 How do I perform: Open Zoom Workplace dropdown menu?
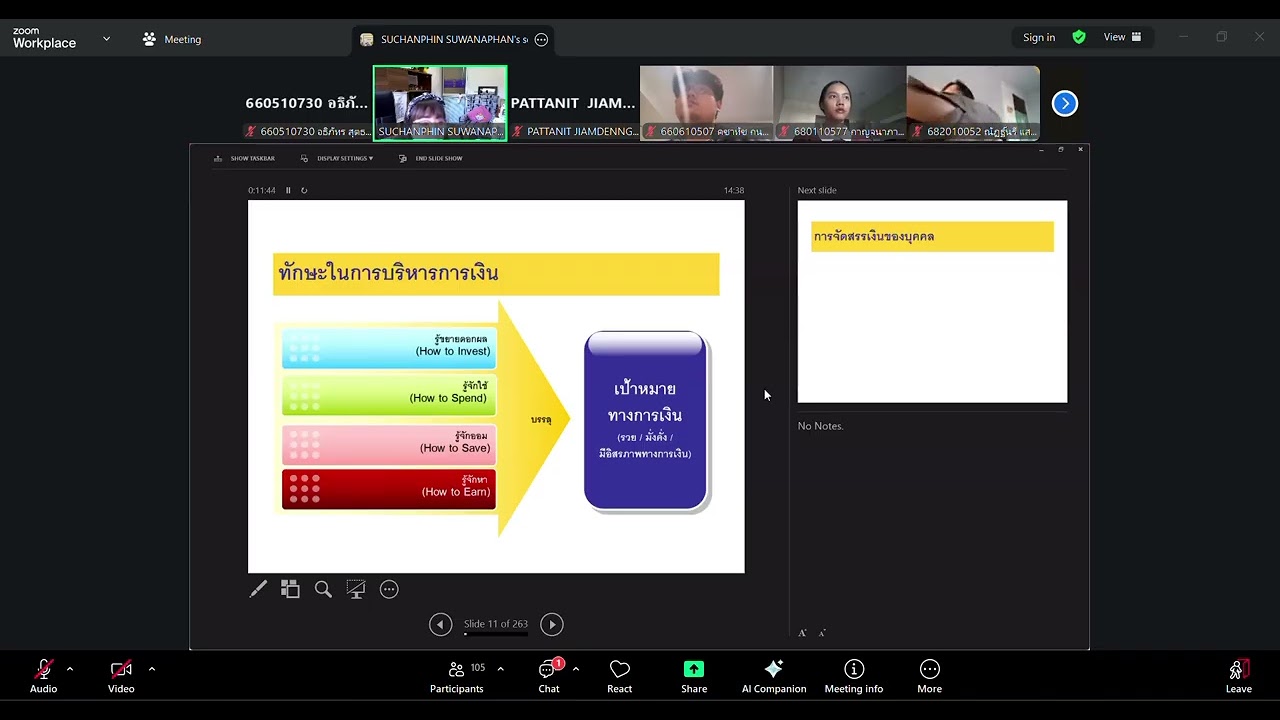pyautogui.click(x=106, y=39)
